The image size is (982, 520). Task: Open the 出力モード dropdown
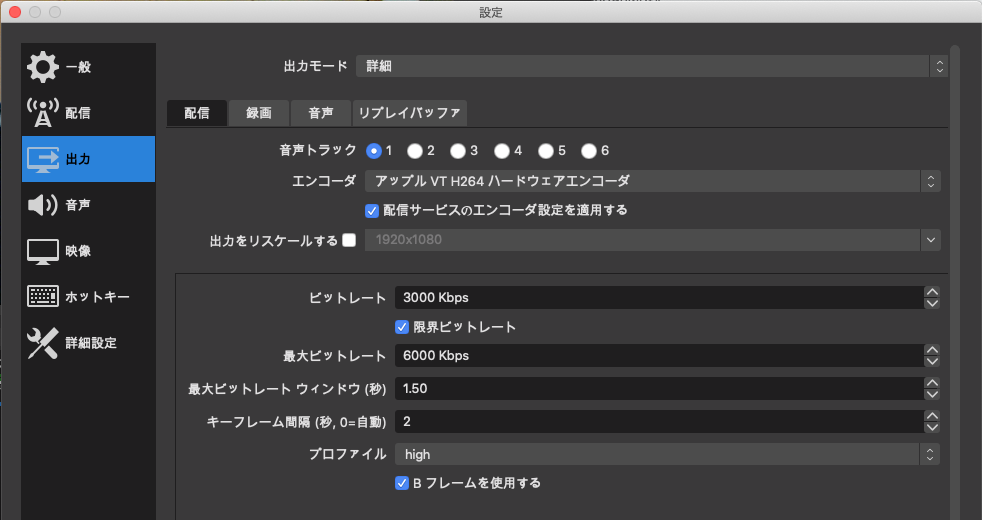coord(651,66)
